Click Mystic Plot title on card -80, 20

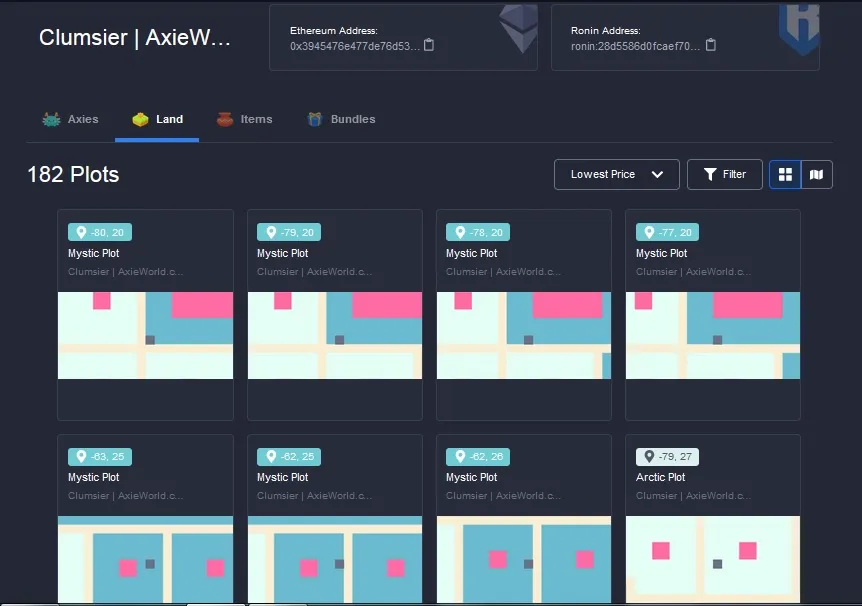coord(93,254)
